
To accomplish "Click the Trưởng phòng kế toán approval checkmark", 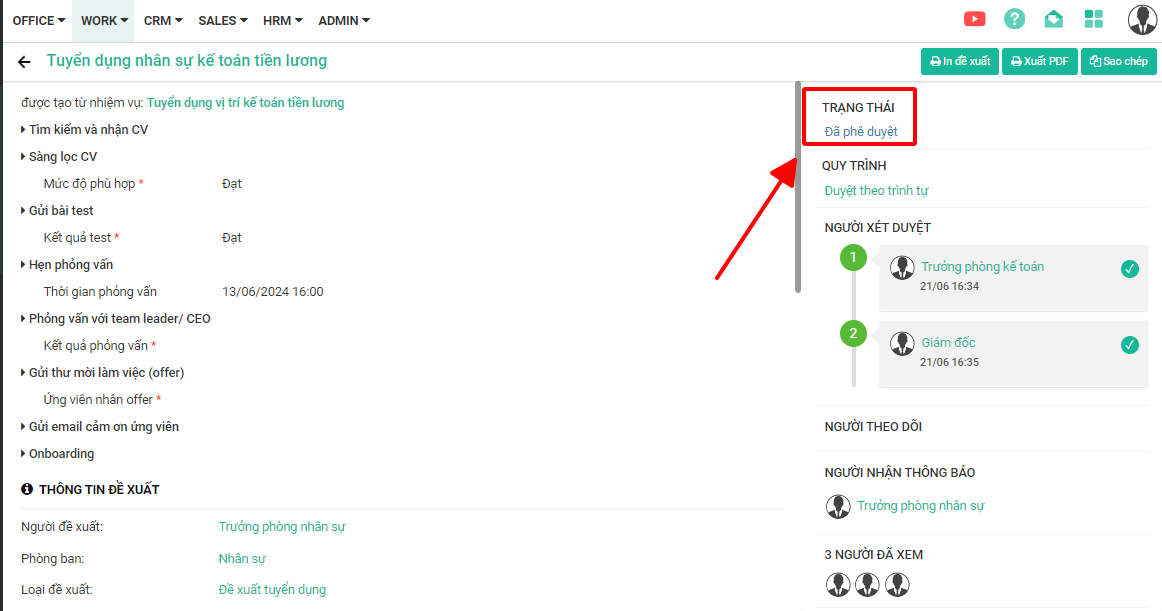I will point(1130,268).
